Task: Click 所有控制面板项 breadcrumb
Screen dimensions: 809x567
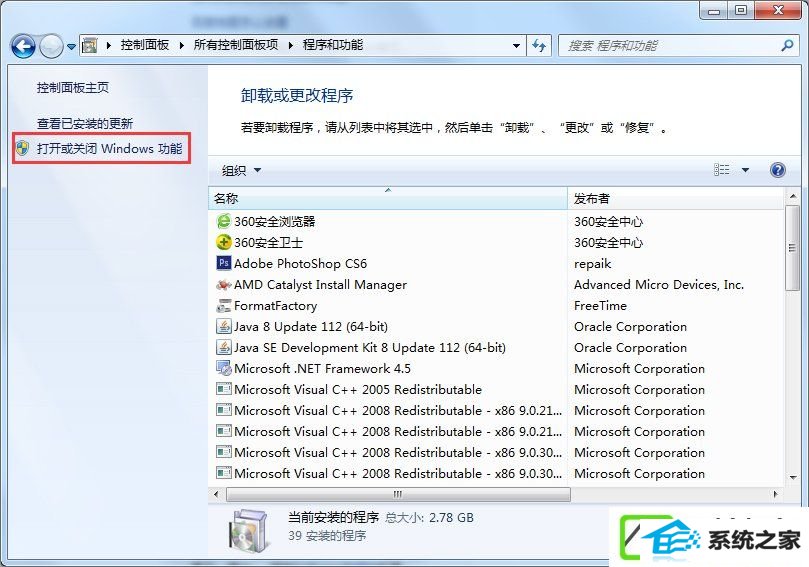Action: (x=236, y=45)
